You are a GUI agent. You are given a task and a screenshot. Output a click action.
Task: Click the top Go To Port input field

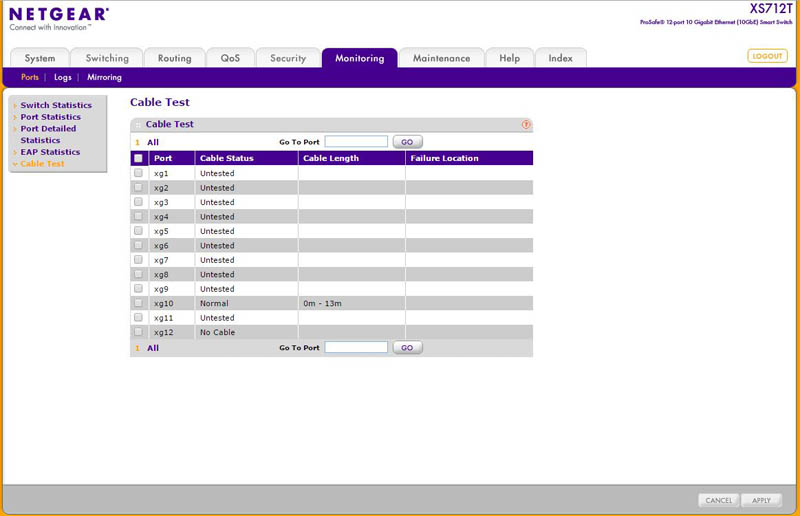(356, 142)
